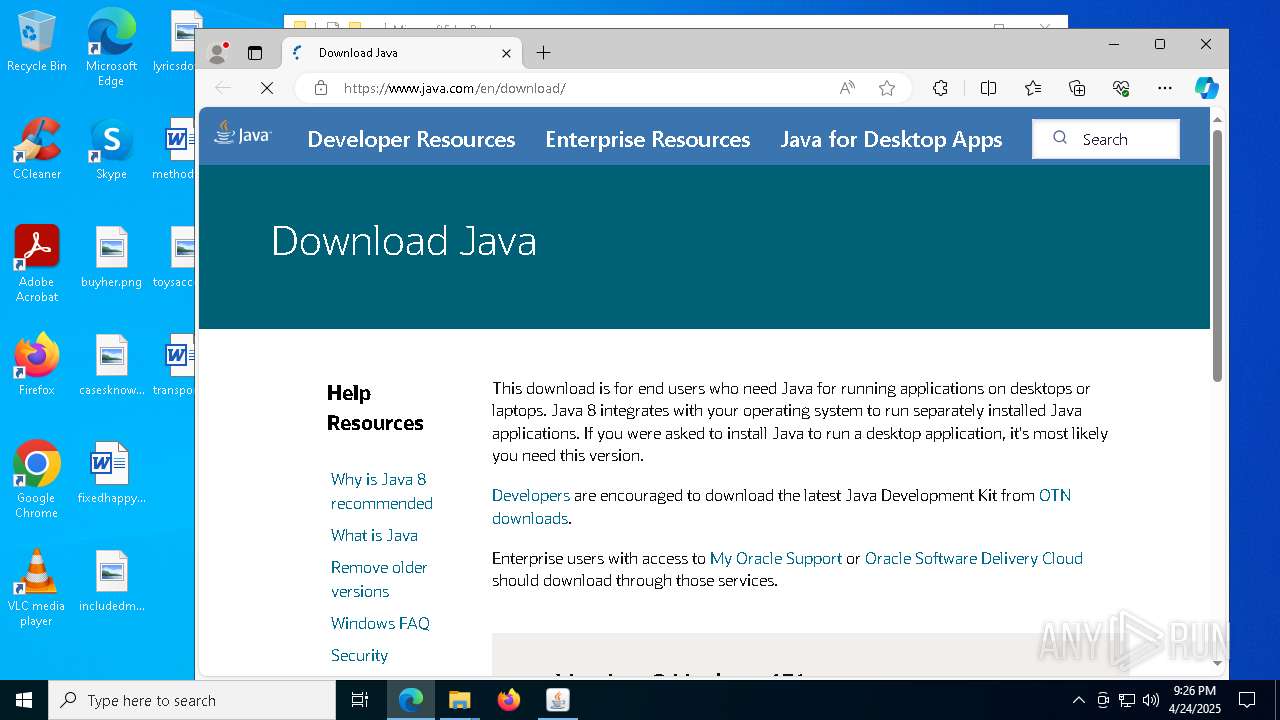Viewport: 1280px width, 720px height.
Task: Open Java for Desktop Apps menu
Action: point(891,139)
